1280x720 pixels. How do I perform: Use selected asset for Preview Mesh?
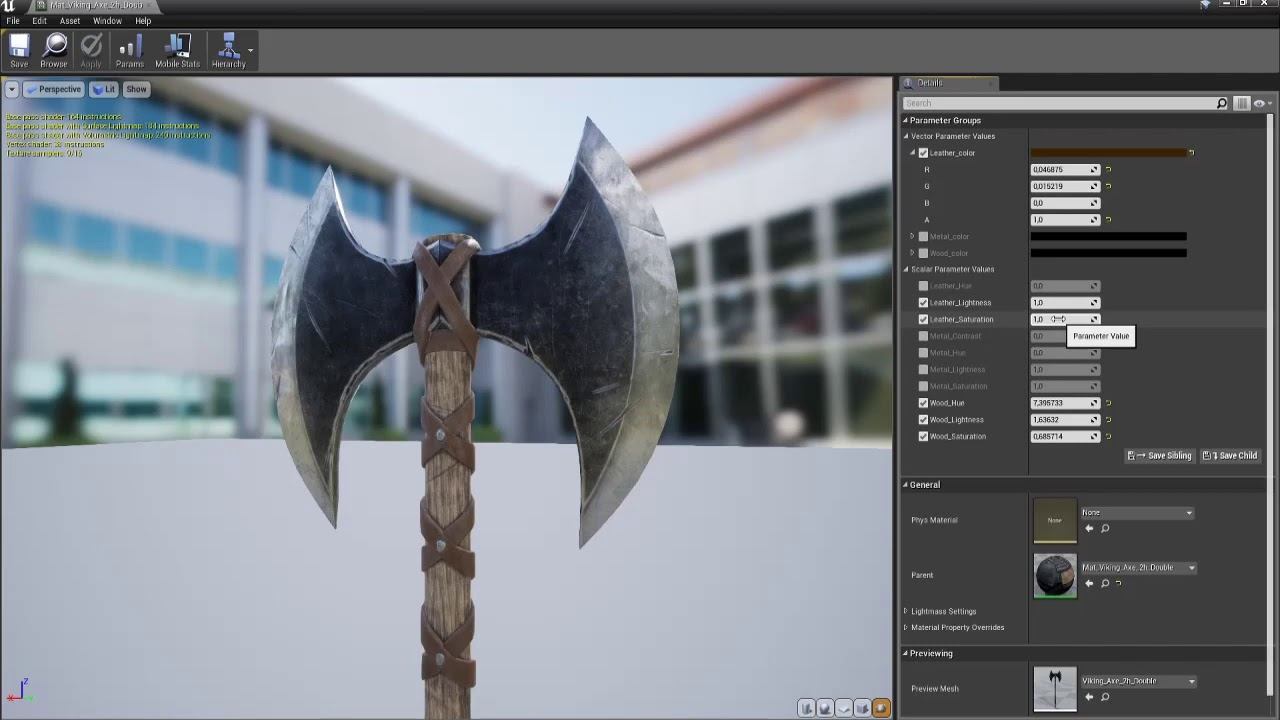tap(1089, 696)
